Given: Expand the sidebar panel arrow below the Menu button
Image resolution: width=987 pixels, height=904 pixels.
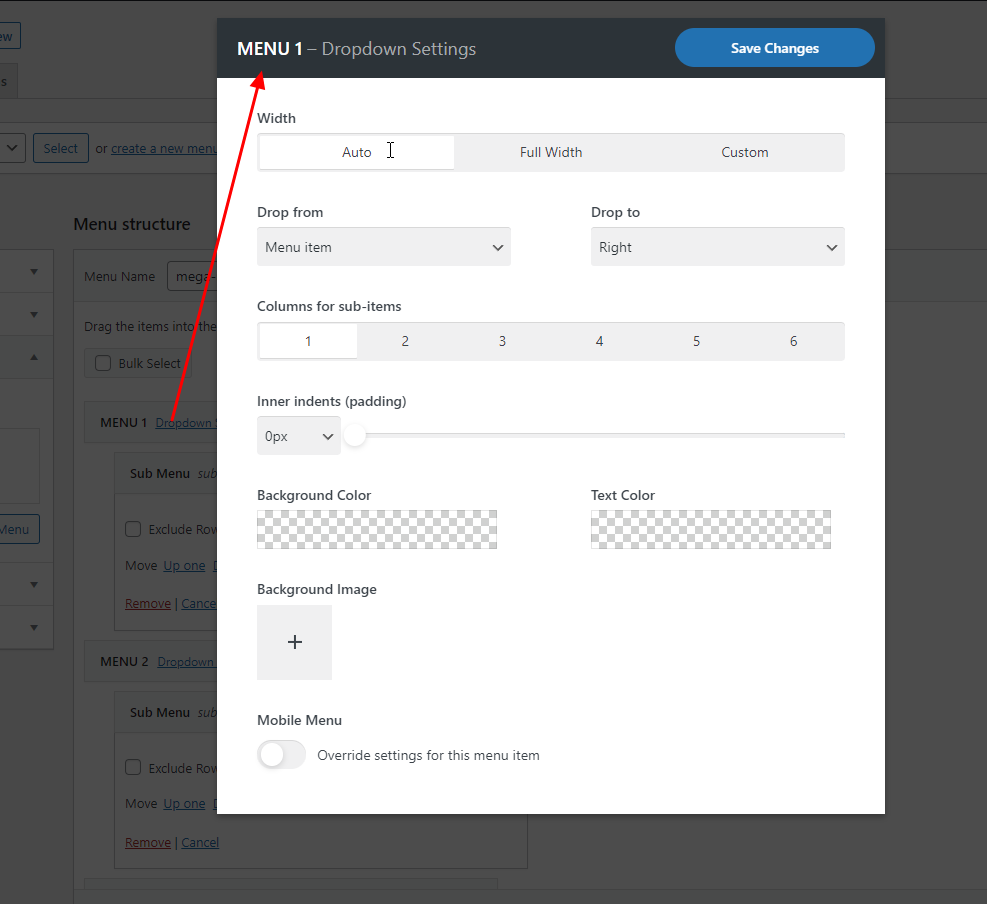Looking at the screenshot, I should pyautogui.click(x=34, y=584).
